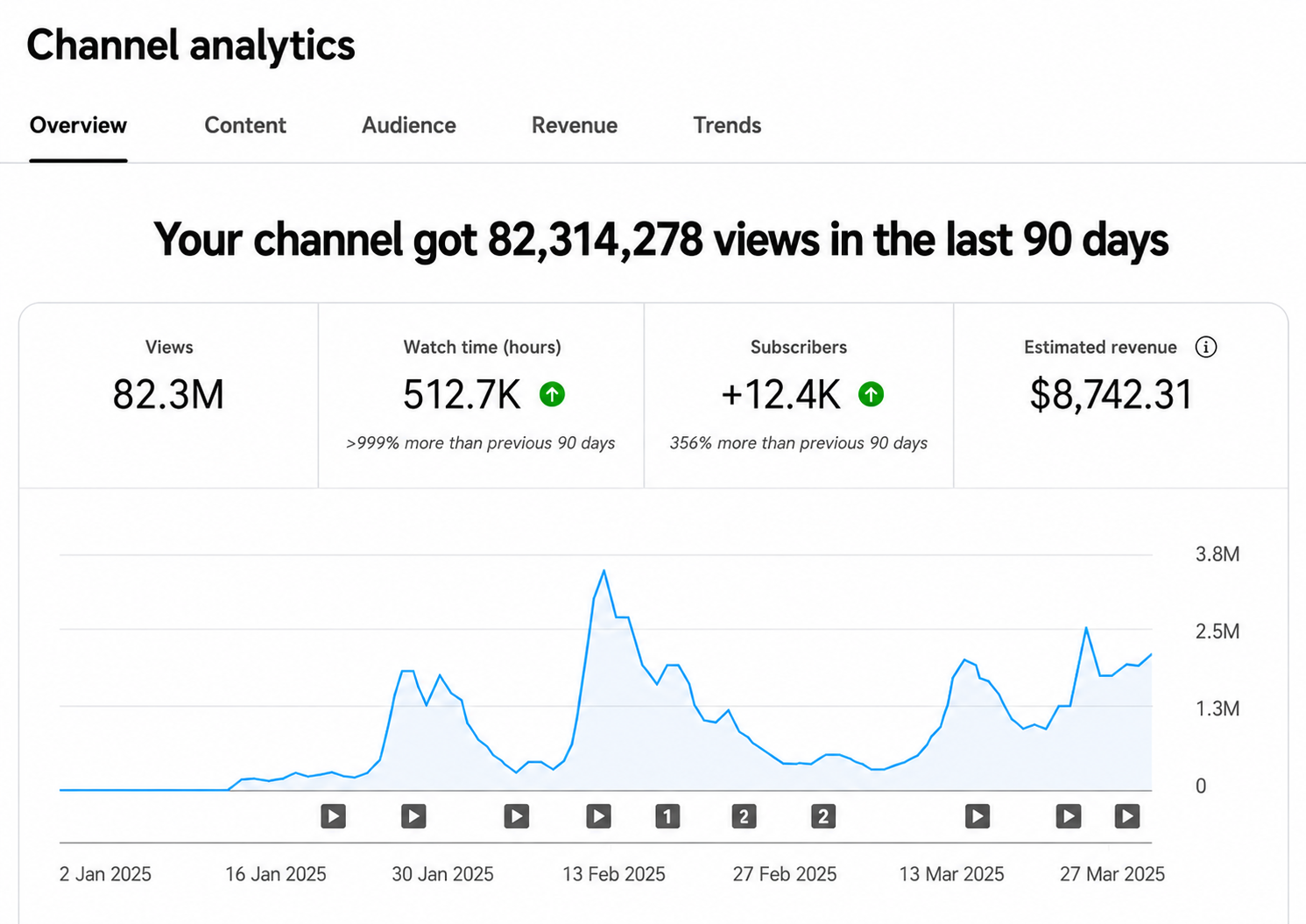Click '>999% more than previous 90 days' text
The width and height of the screenshot is (1306, 924).
481,443
